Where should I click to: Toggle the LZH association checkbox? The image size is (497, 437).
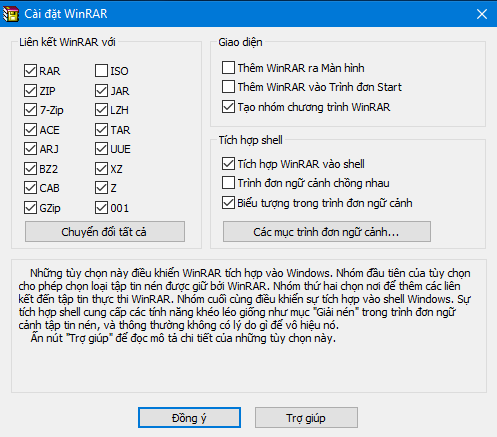[x=101, y=110]
